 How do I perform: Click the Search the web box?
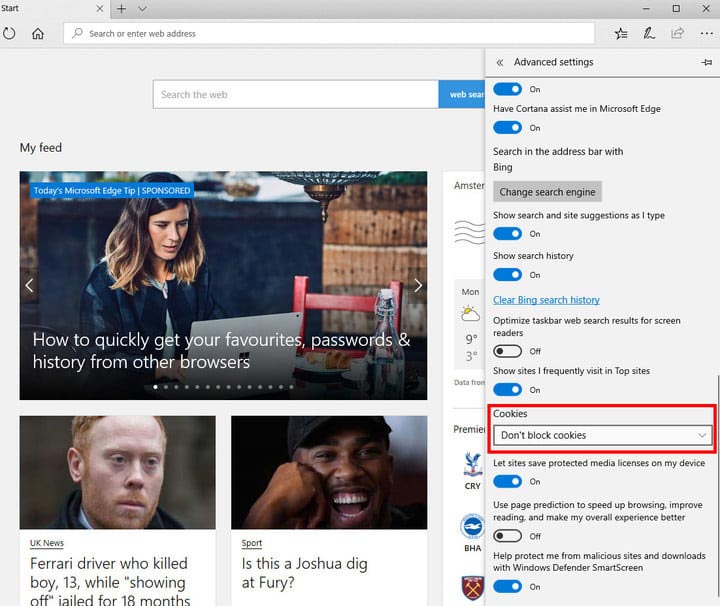(296, 95)
